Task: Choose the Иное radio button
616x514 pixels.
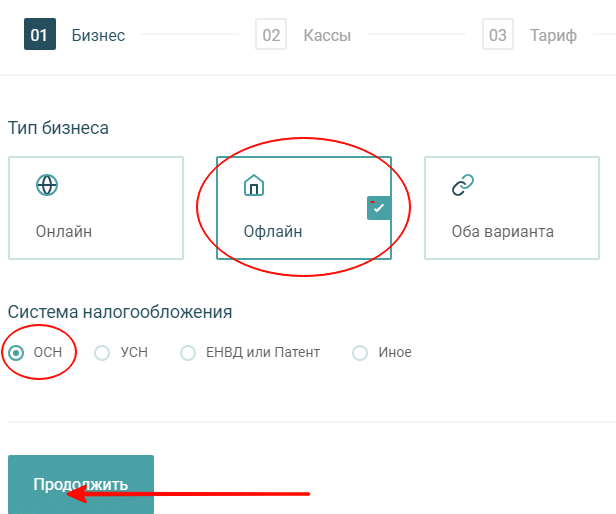Action: point(360,352)
